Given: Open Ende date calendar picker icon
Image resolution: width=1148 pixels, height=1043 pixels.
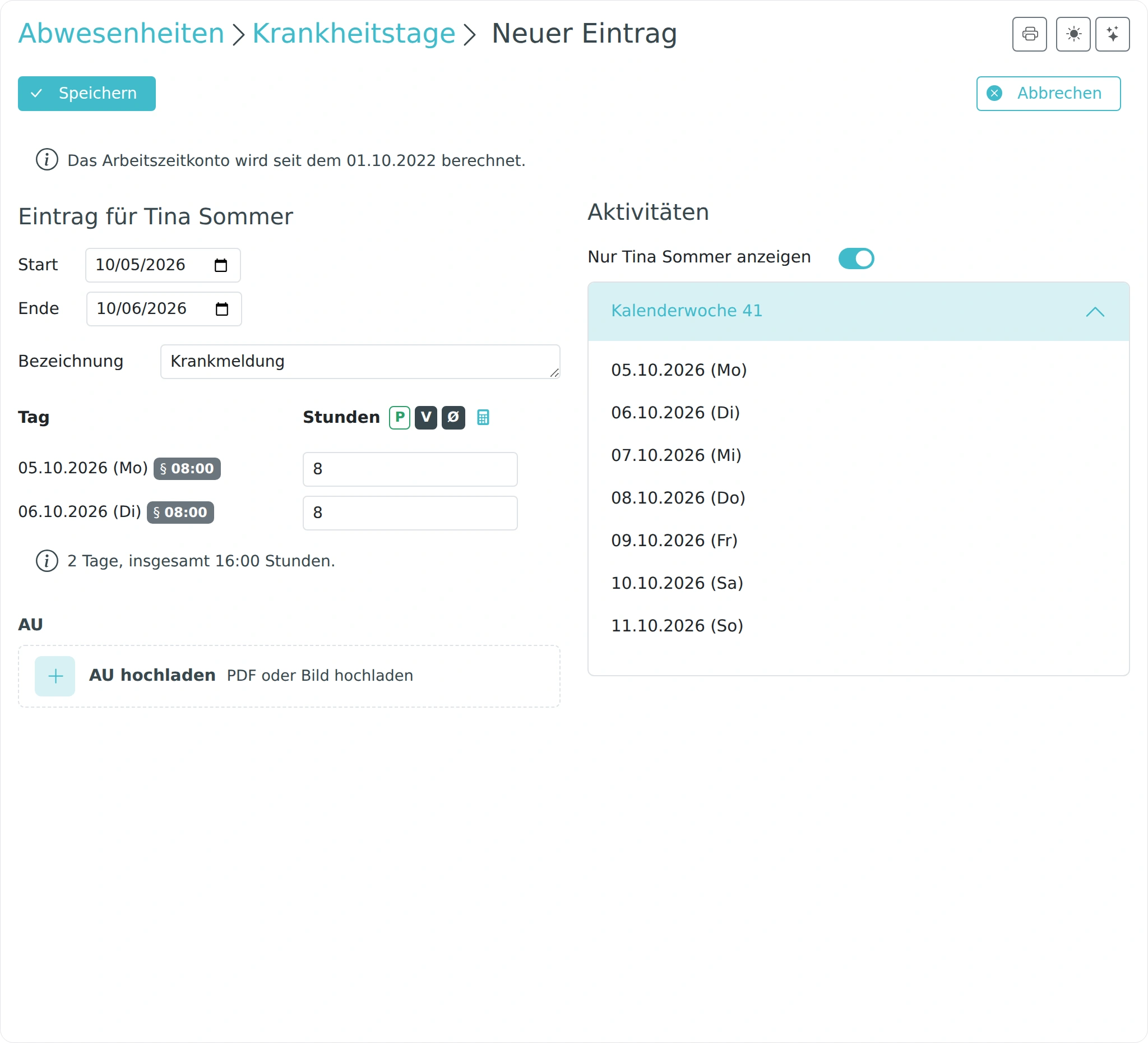Looking at the screenshot, I should 222,309.
